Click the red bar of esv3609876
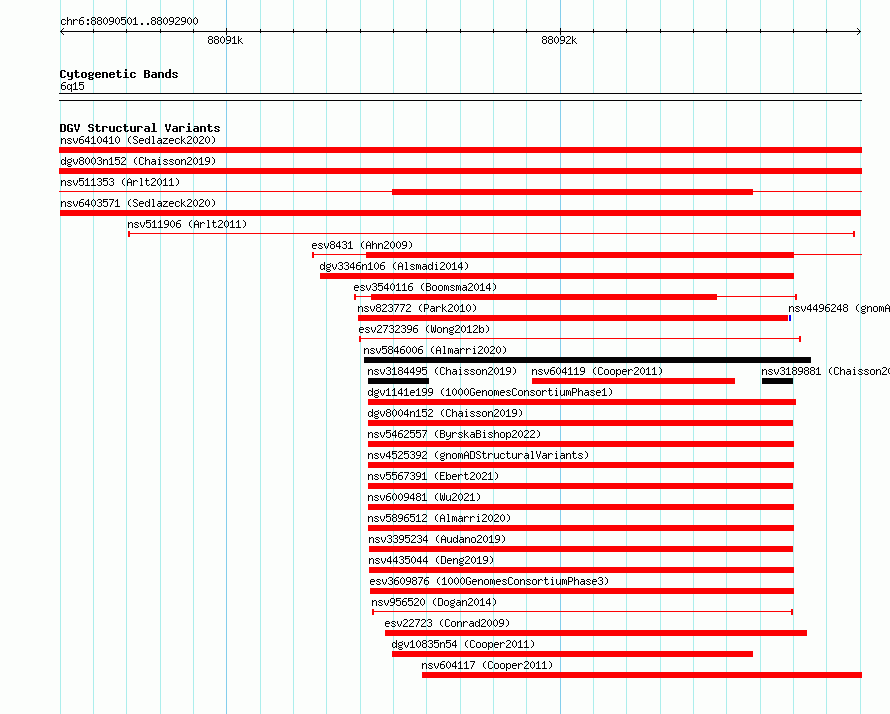890x714 pixels. (582, 591)
